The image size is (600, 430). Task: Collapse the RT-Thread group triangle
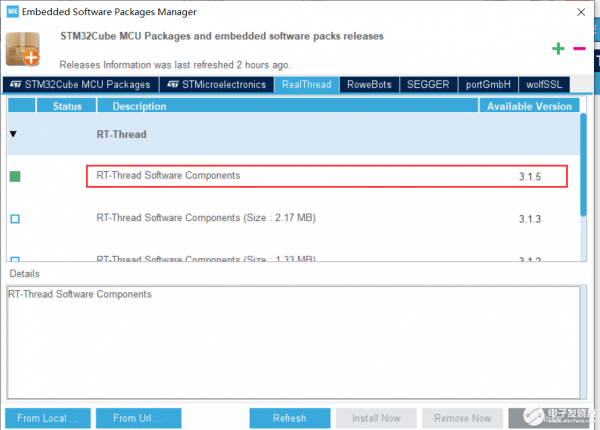[13, 134]
